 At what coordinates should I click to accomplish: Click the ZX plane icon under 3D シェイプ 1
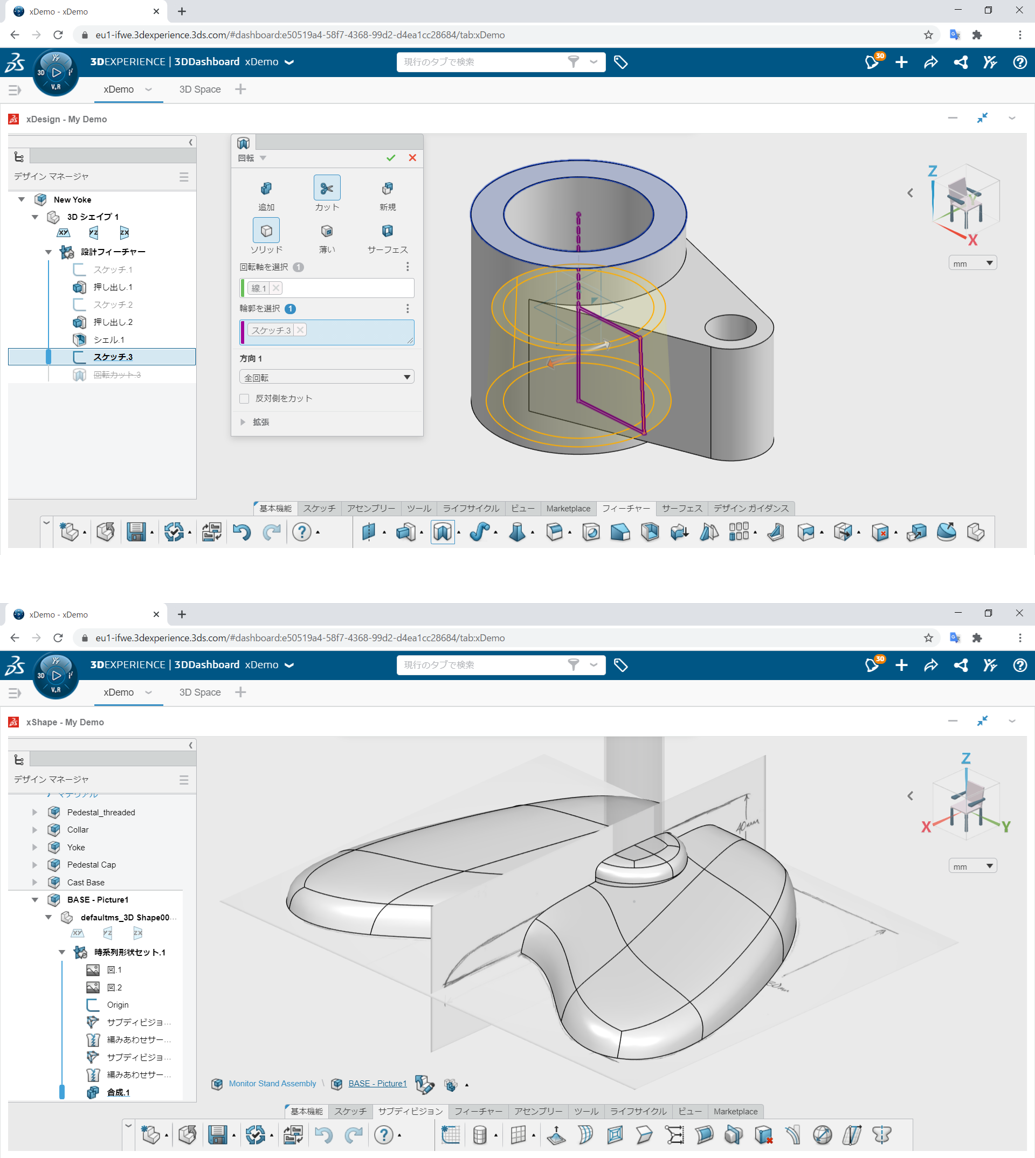[124, 233]
